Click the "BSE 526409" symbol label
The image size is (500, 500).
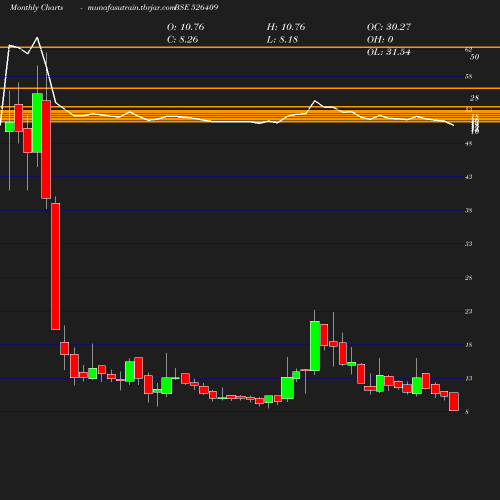point(196,7)
